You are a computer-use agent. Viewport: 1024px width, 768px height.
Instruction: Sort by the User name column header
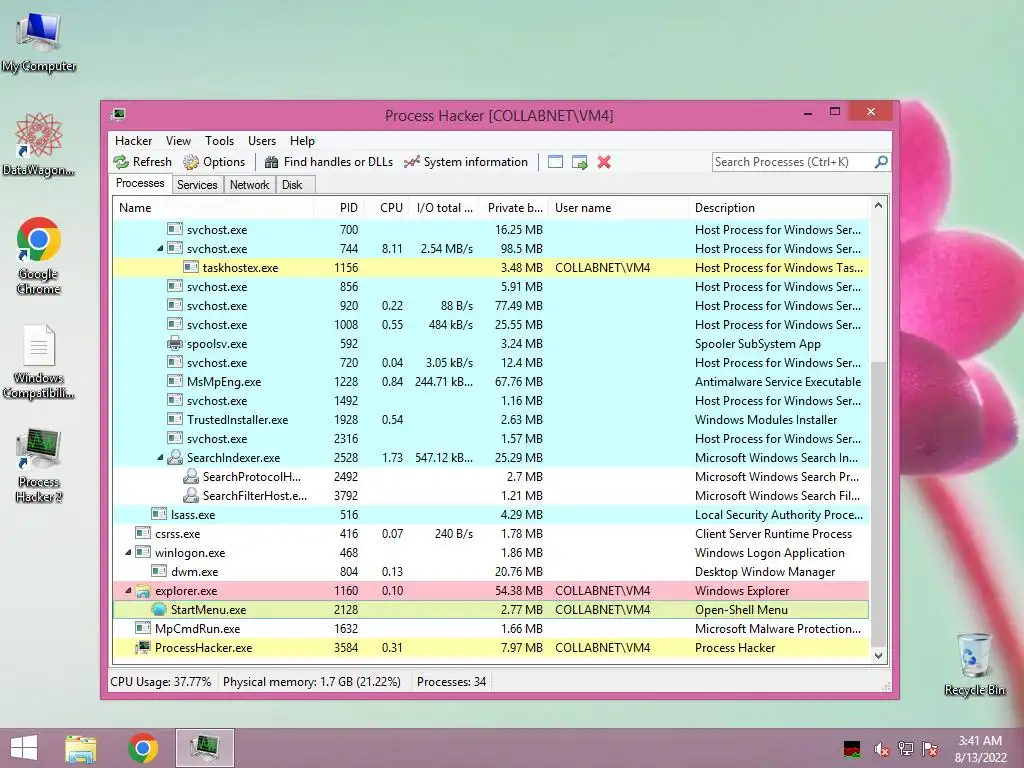tap(618, 208)
